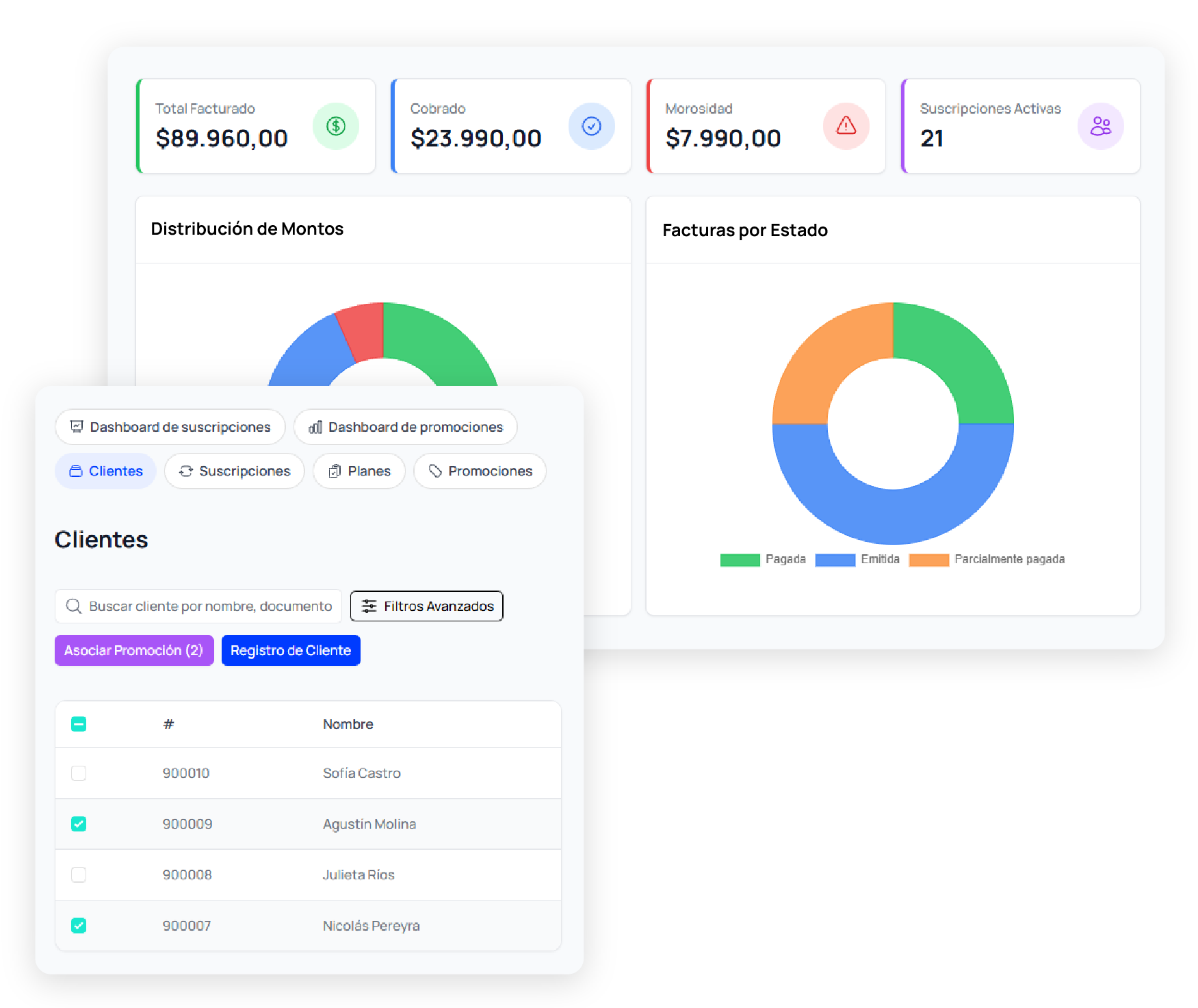Toggle the select-all checkbox in table header

79,724
